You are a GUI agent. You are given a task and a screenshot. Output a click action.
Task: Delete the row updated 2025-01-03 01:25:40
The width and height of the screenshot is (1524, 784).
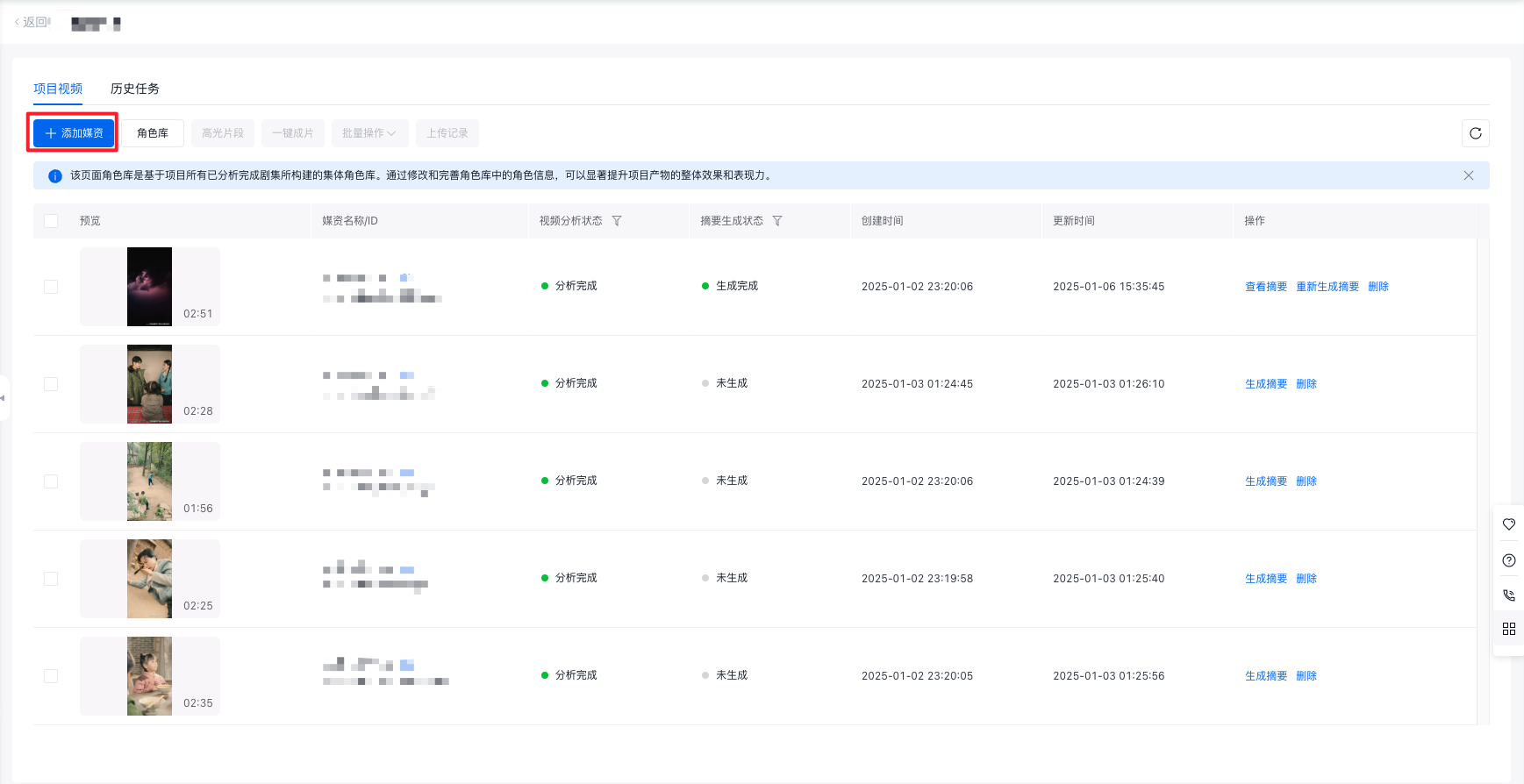coord(1306,579)
